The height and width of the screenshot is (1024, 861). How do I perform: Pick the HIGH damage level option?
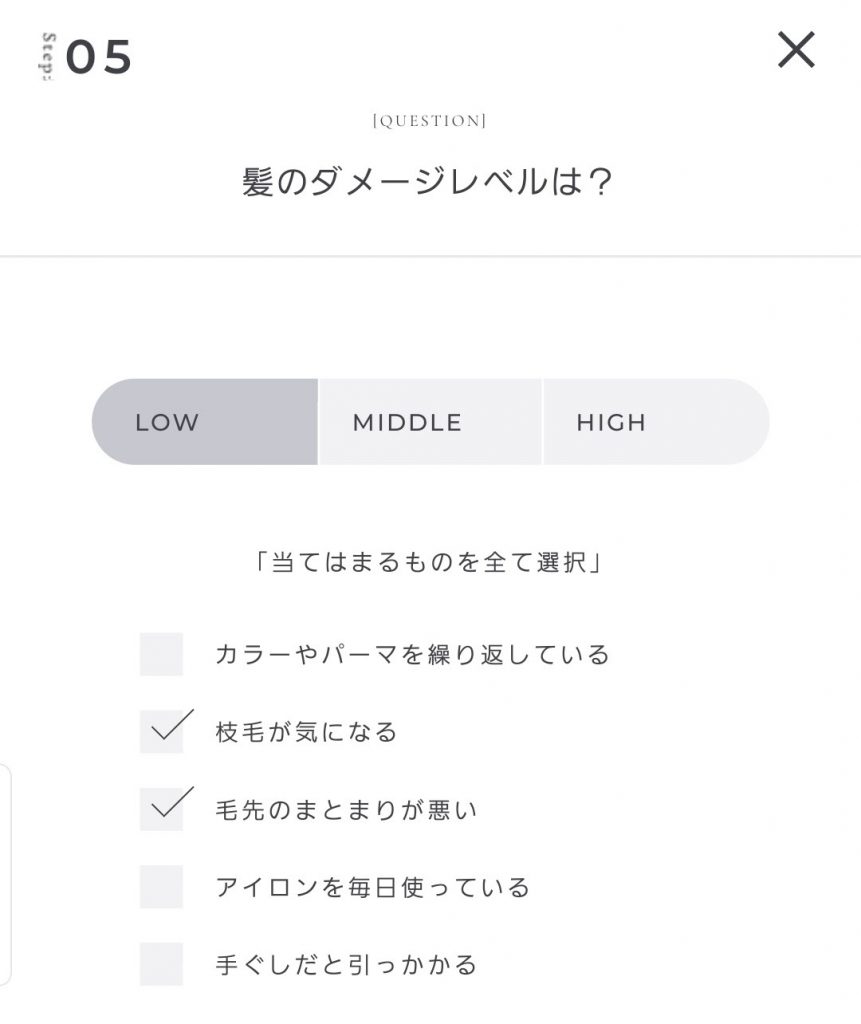click(x=655, y=422)
